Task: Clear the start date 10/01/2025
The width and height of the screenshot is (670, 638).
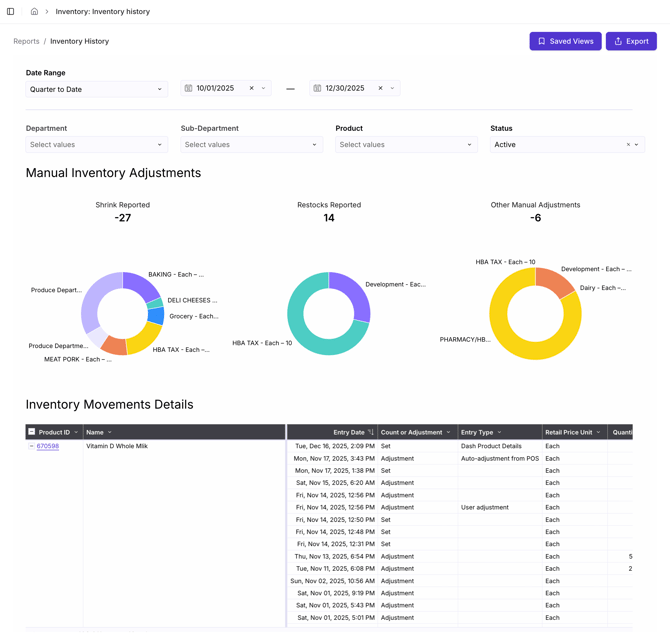Action: (x=251, y=89)
